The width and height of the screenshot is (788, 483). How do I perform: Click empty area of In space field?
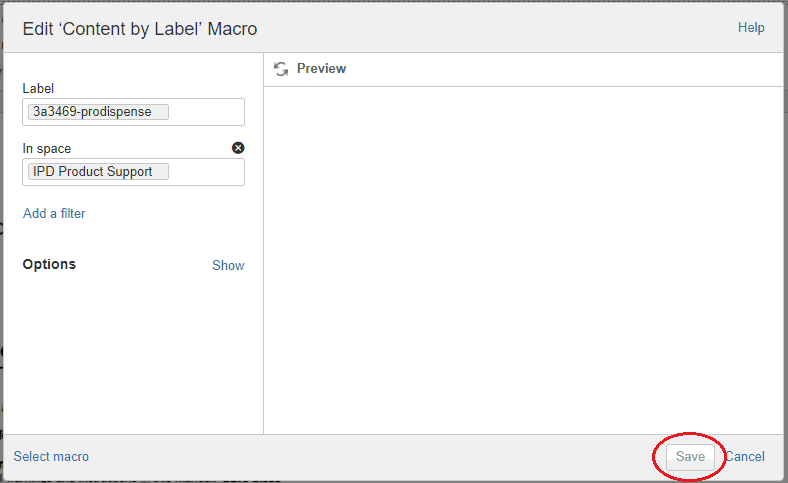point(206,172)
